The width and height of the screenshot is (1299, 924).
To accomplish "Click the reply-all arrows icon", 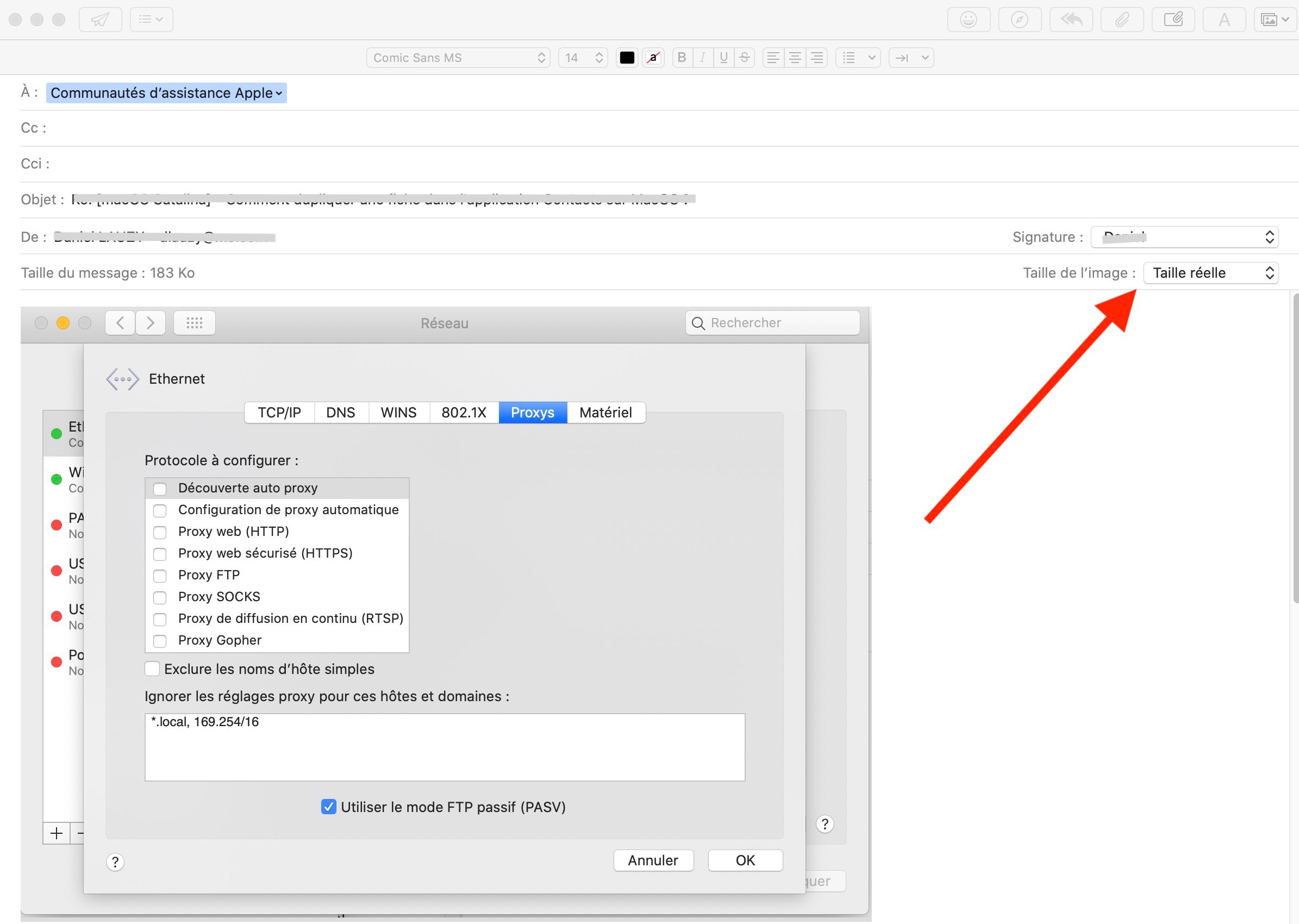I will tap(1070, 20).
